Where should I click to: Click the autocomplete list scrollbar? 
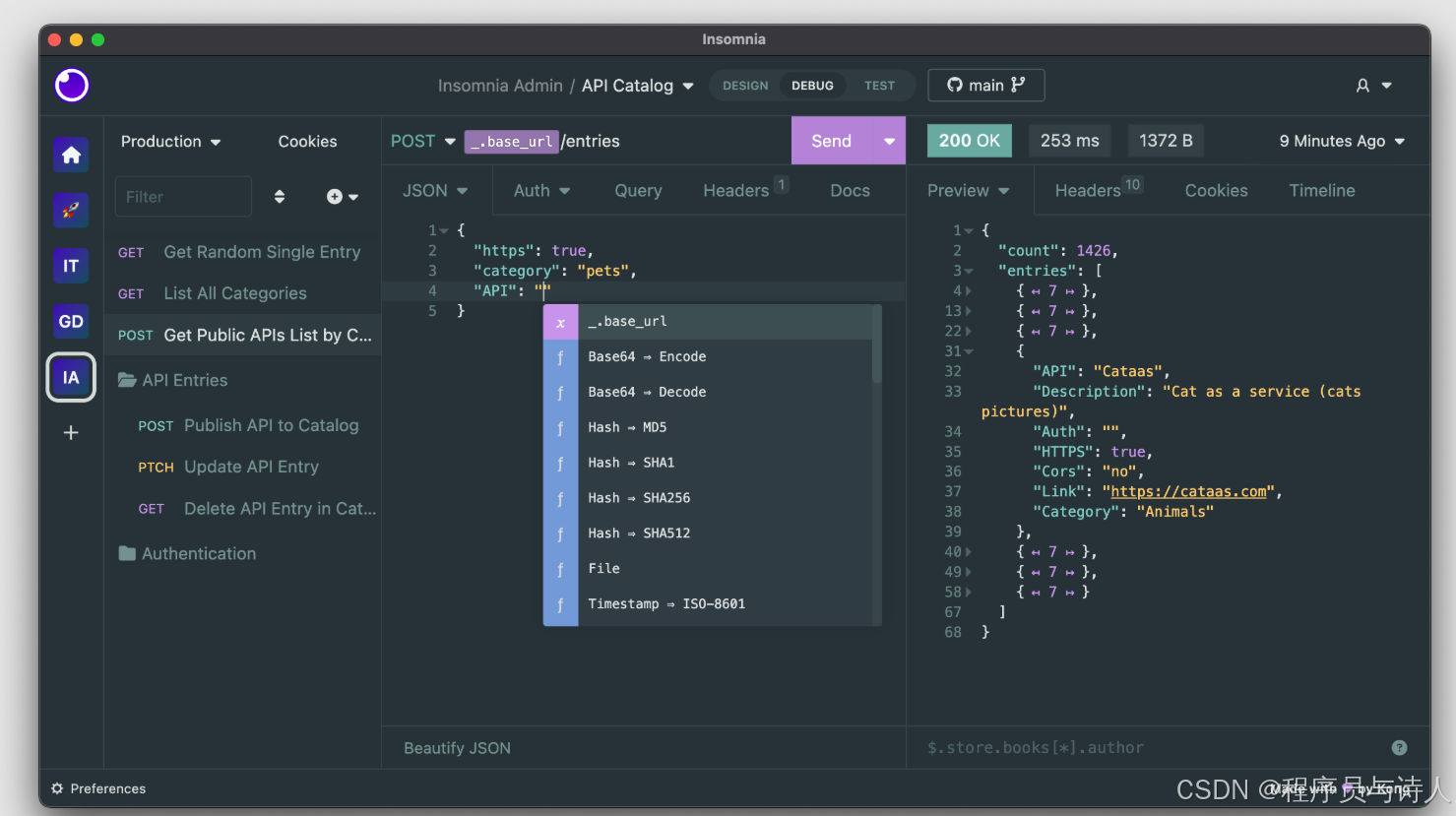[876, 345]
